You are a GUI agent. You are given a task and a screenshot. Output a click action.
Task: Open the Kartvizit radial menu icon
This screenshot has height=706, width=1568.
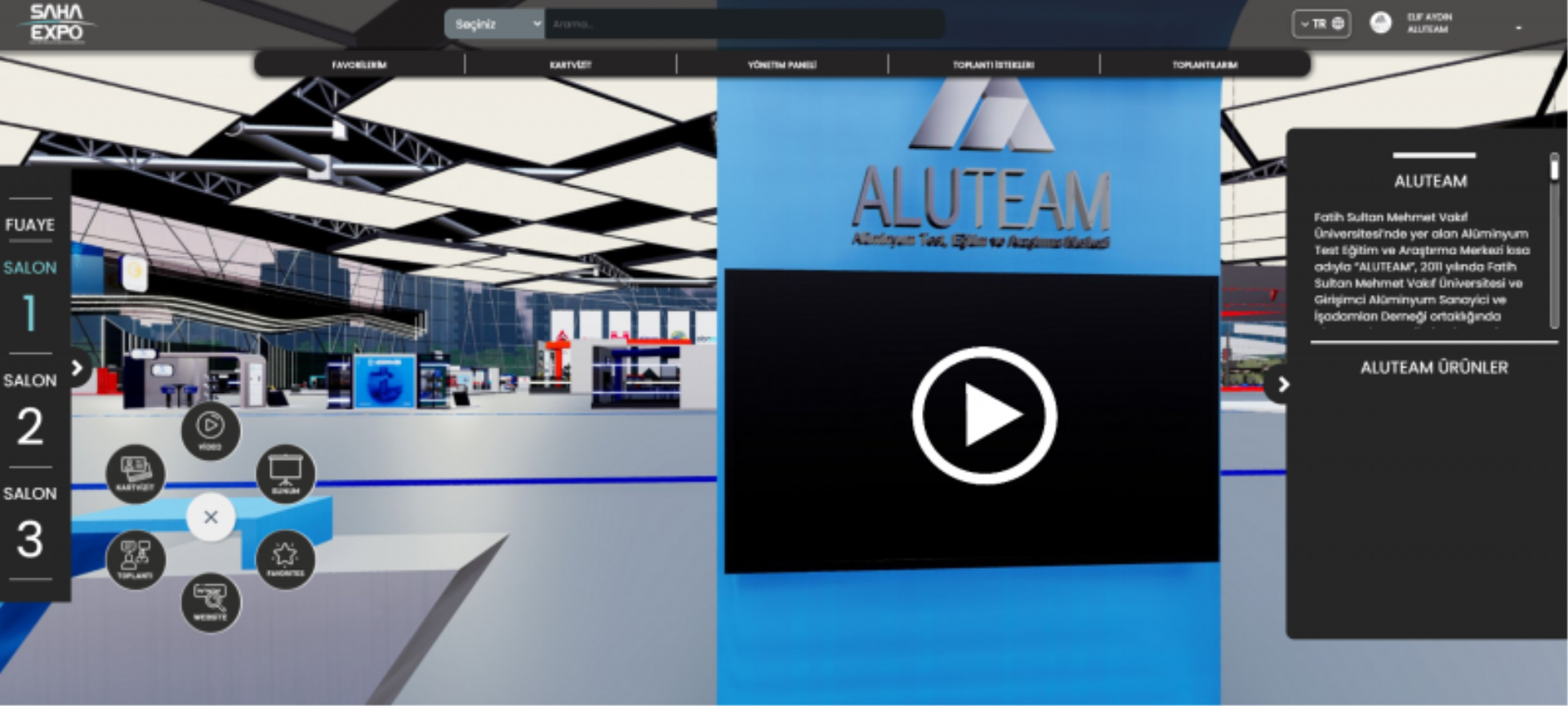point(136,474)
